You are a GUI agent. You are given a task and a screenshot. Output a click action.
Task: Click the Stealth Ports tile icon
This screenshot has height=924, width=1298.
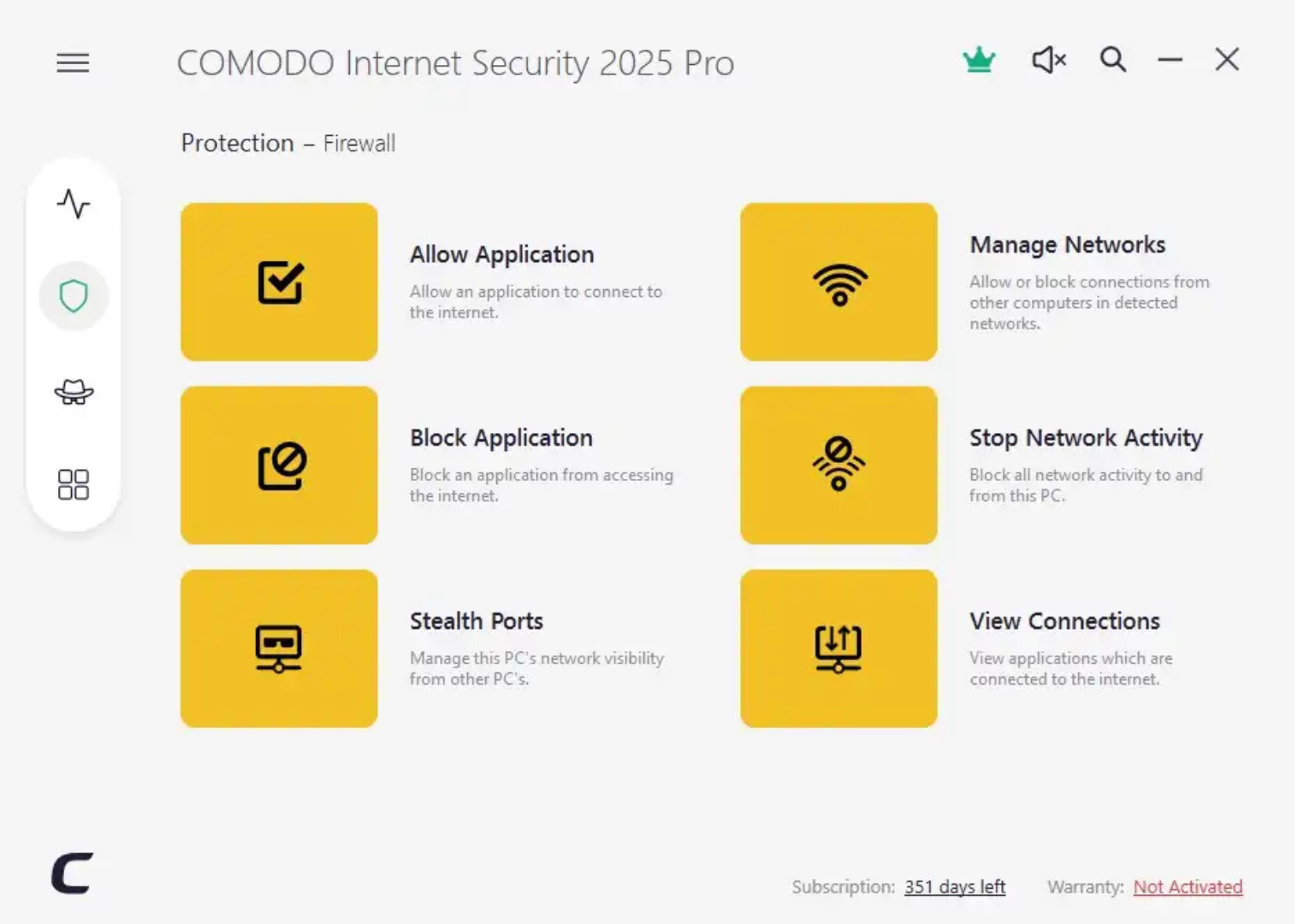[279, 649]
